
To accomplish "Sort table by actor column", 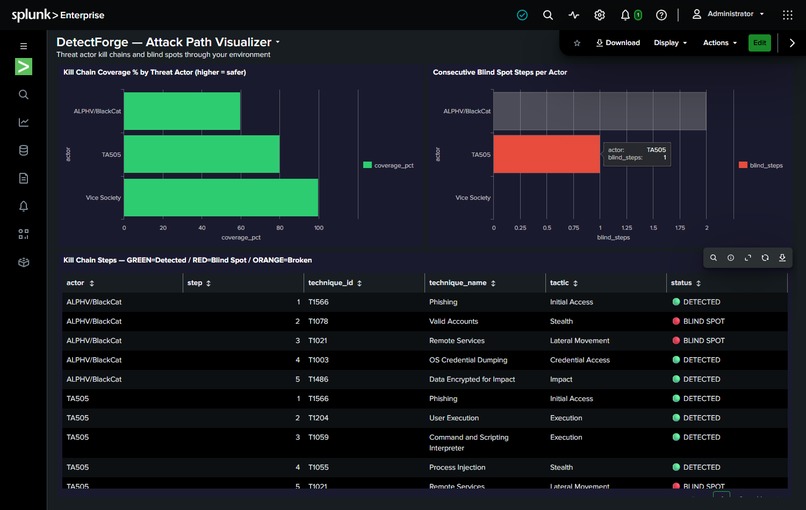I will click(x=92, y=283).
